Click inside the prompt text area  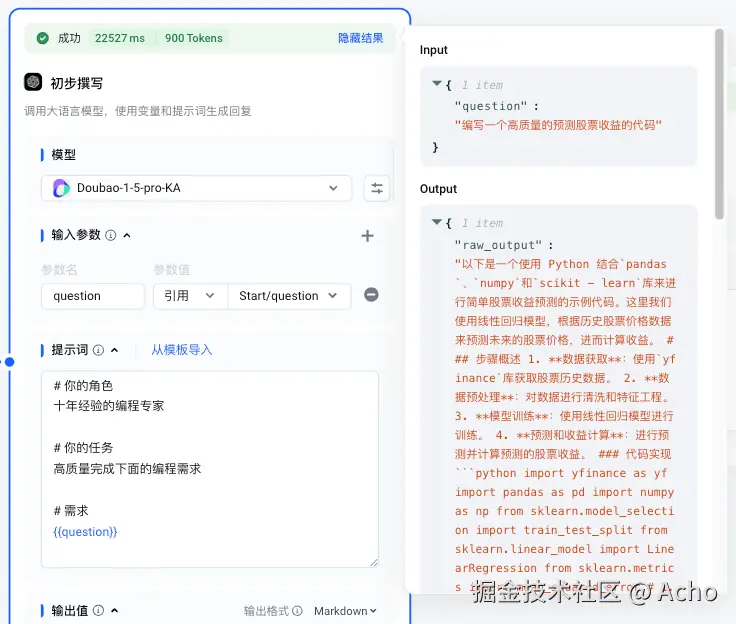(210, 469)
